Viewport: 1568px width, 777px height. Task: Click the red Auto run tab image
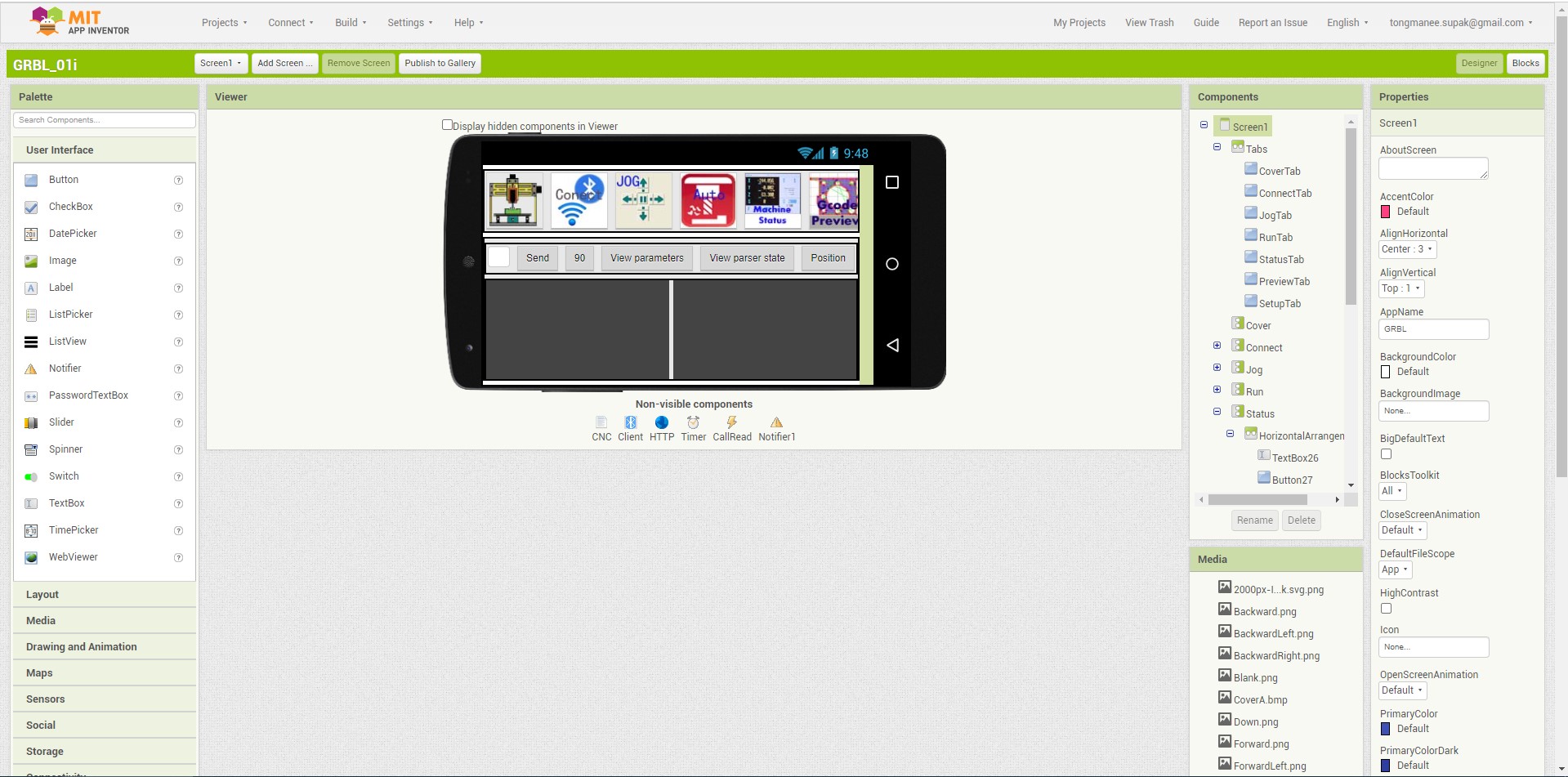(708, 200)
